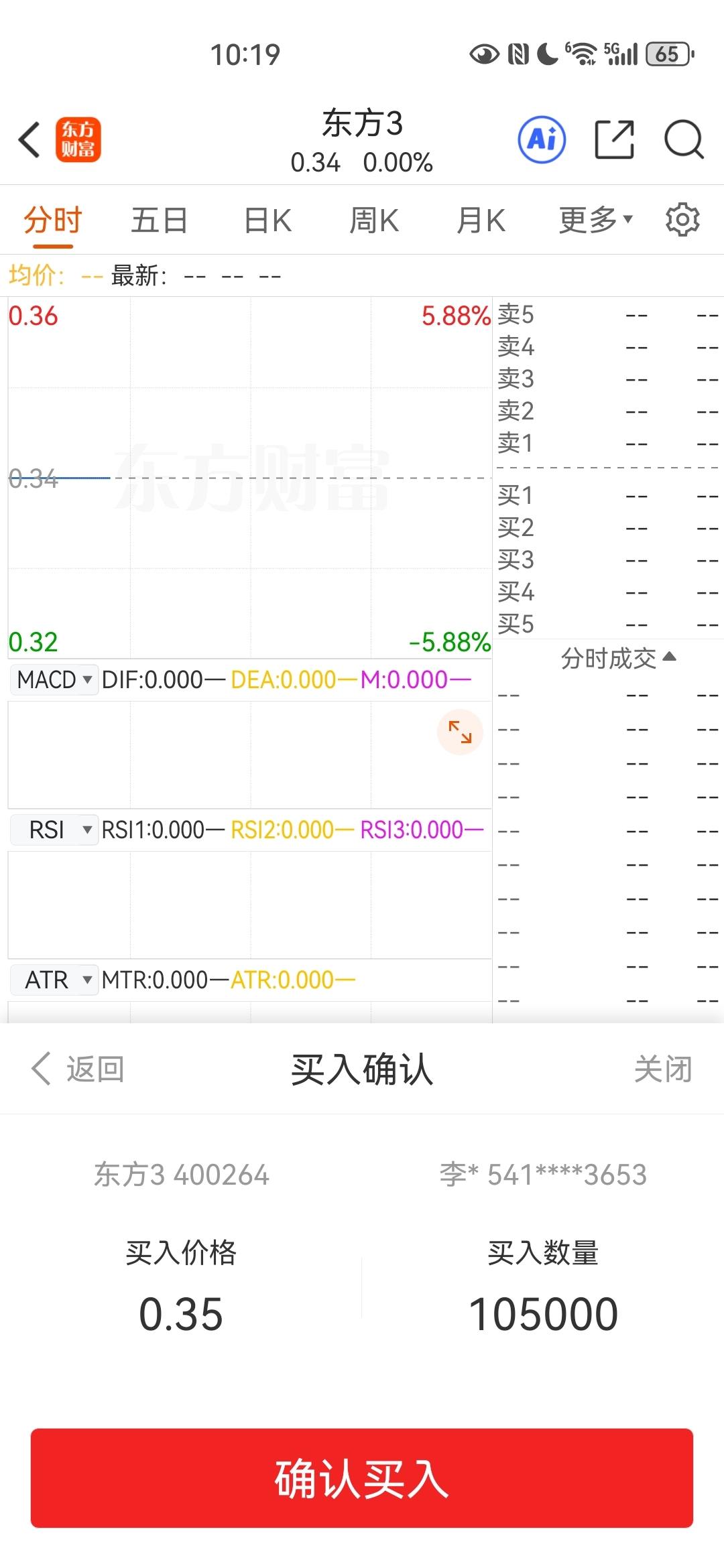Open the ATR indicator dropdown
The height and width of the screenshot is (1568, 724).
(x=54, y=980)
